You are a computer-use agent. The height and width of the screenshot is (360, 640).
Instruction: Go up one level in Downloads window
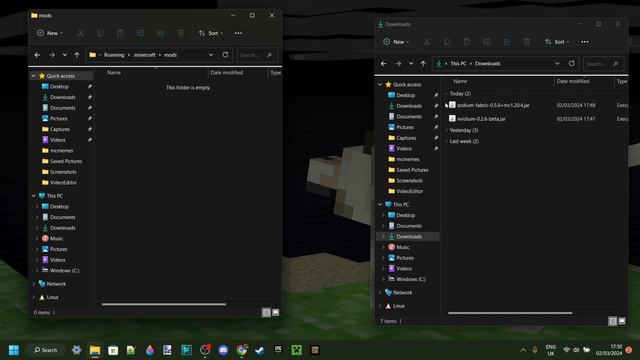[x=423, y=63]
